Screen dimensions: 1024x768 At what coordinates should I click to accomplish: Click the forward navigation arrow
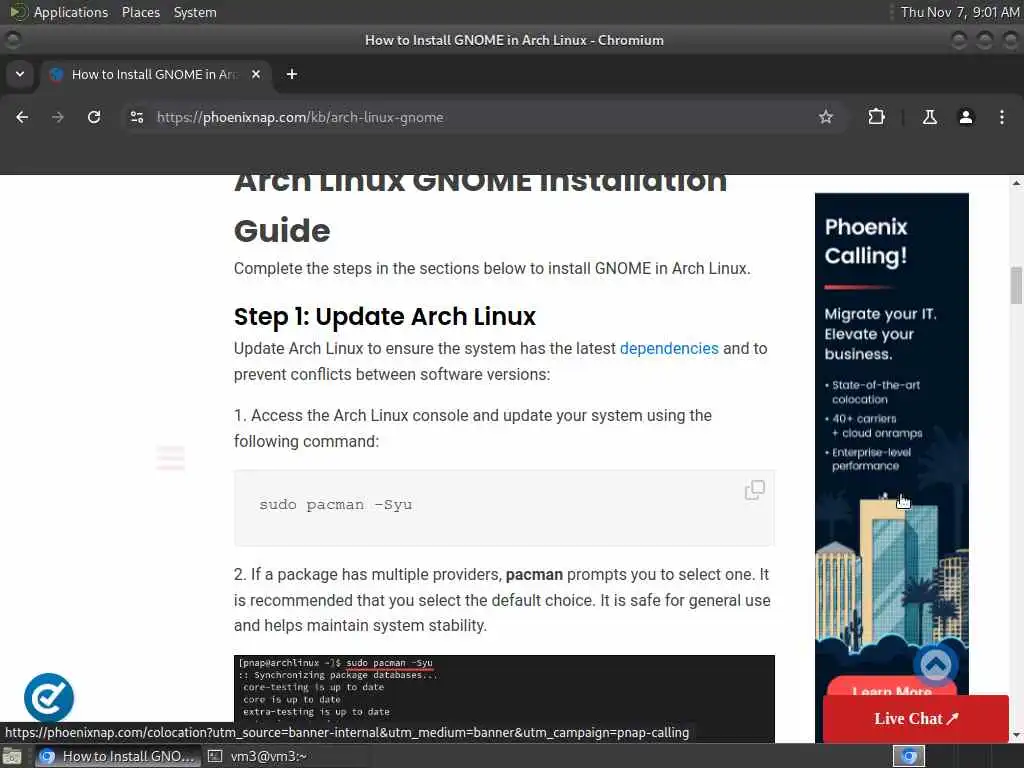(x=57, y=117)
